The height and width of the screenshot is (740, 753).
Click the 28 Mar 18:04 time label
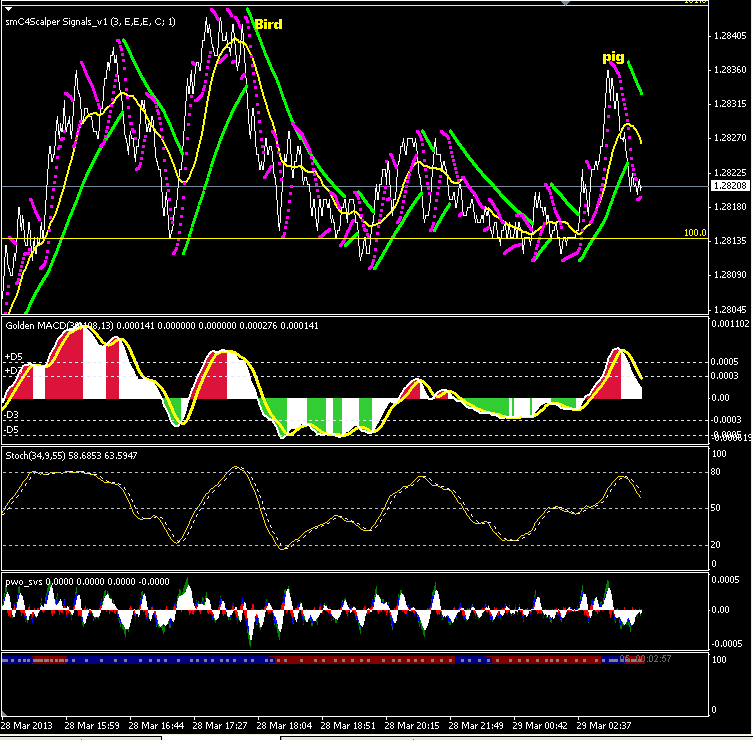point(284,726)
